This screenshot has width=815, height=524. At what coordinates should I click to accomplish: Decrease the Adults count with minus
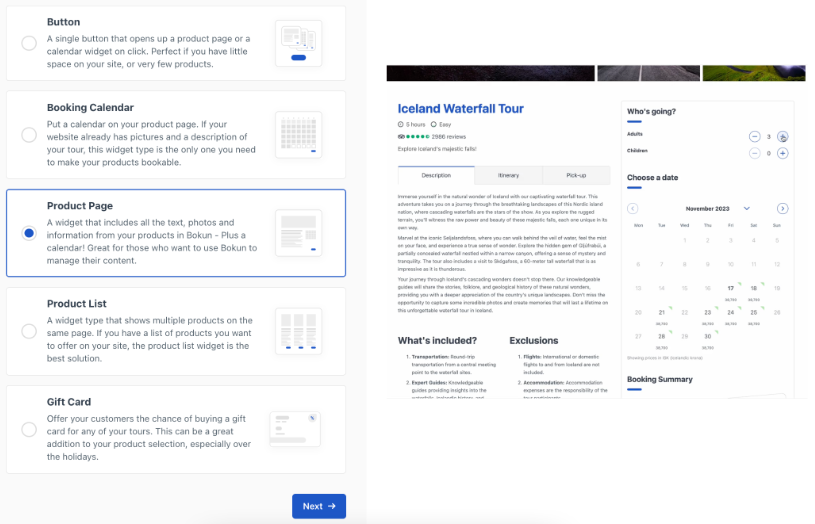click(x=754, y=136)
